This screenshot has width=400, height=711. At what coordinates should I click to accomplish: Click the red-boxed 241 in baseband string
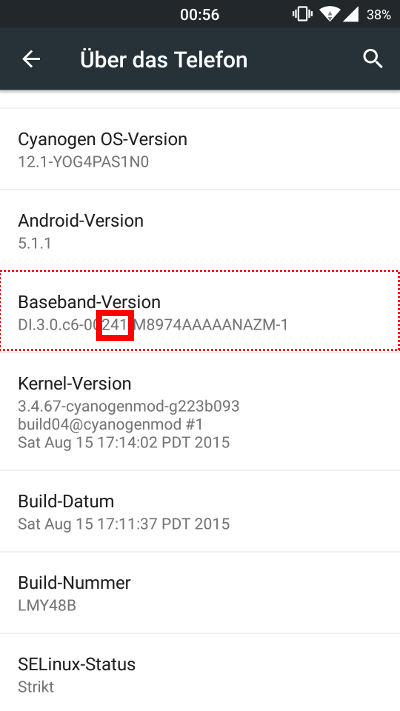[115, 325]
